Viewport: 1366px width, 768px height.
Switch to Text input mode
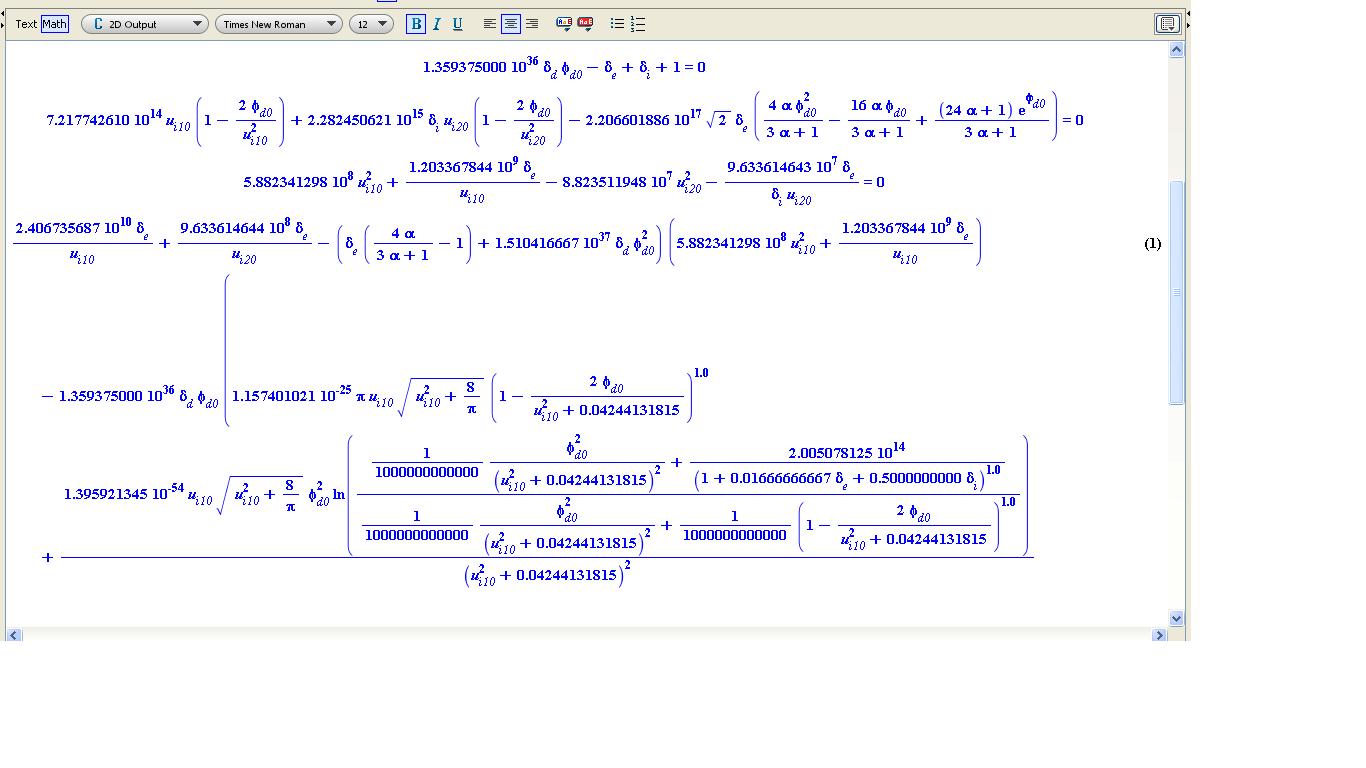[26, 24]
